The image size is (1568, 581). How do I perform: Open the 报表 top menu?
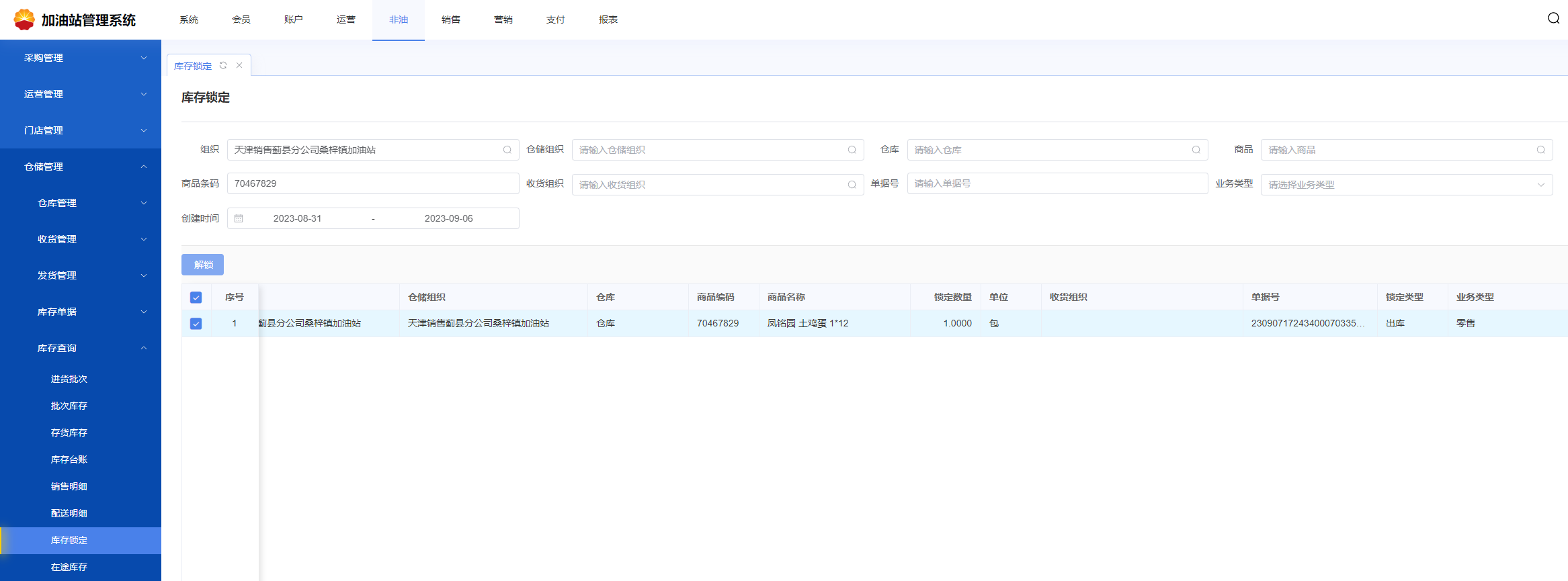[608, 19]
